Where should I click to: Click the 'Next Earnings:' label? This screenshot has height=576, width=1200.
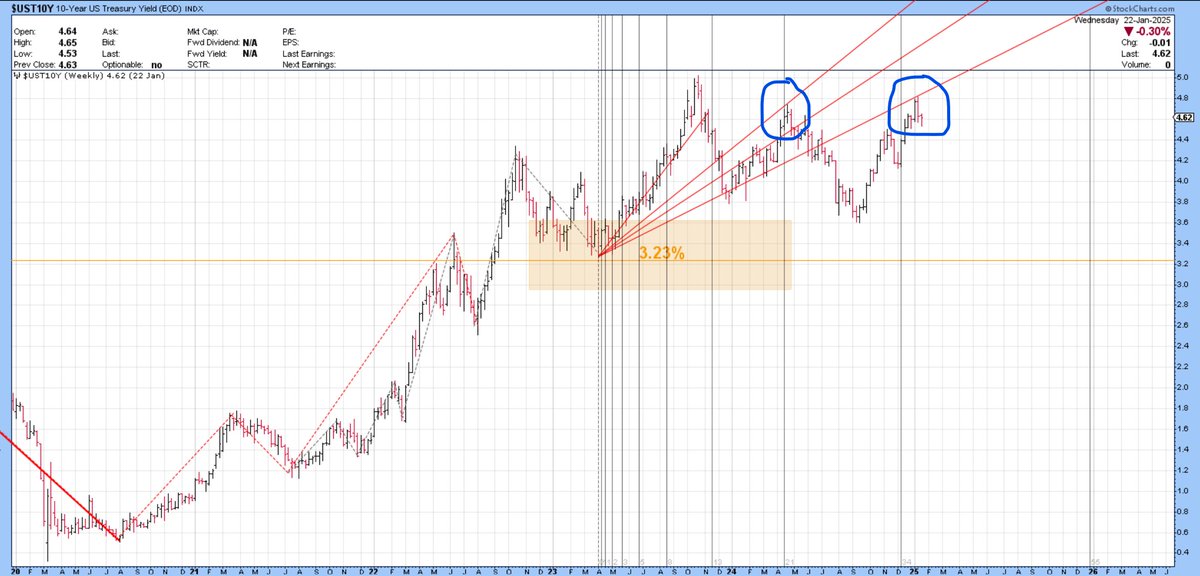pyautogui.click(x=309, y=65)
